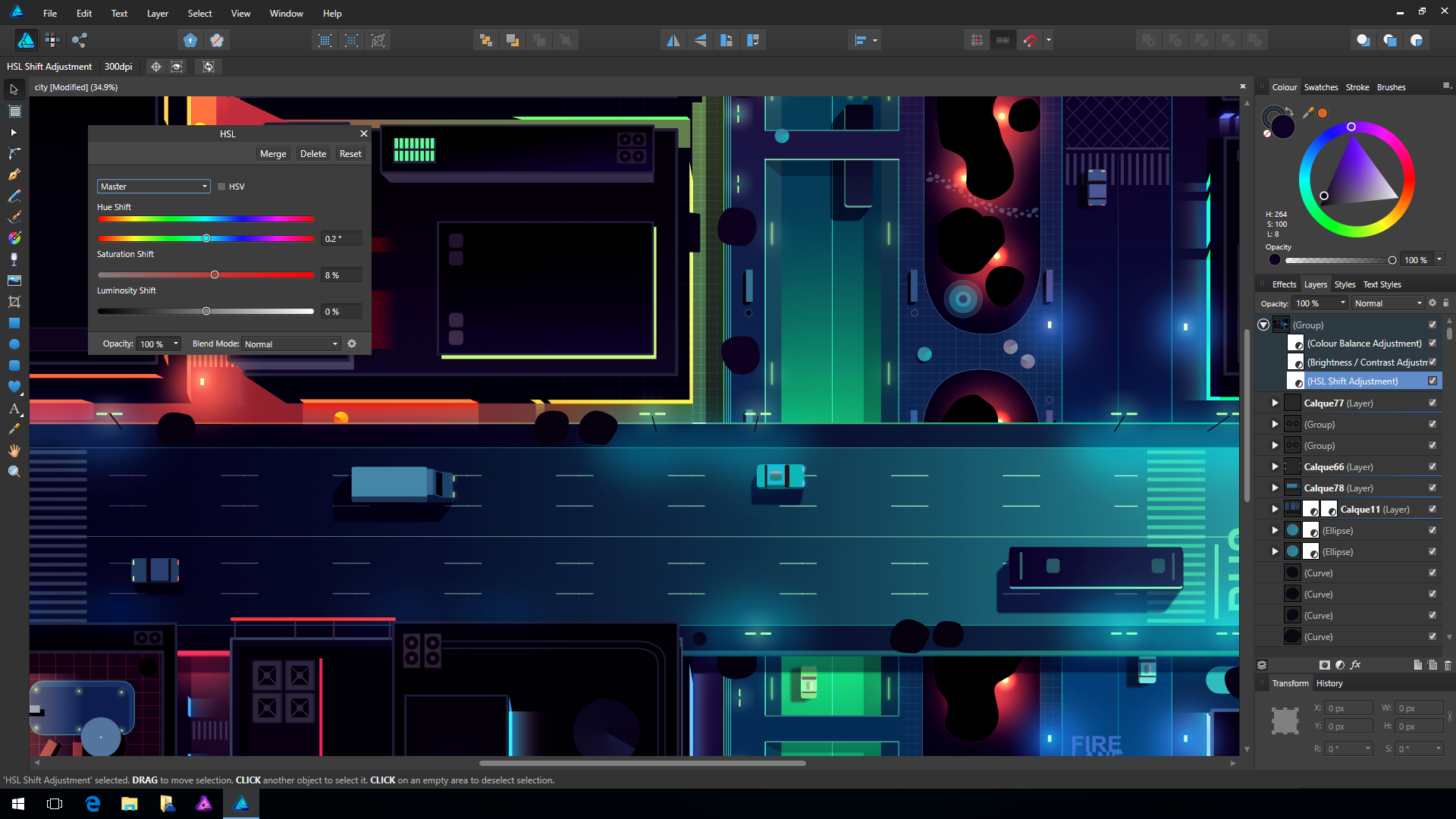Select the Crop tool
The image size is (1456, 819).
point(14,302)
